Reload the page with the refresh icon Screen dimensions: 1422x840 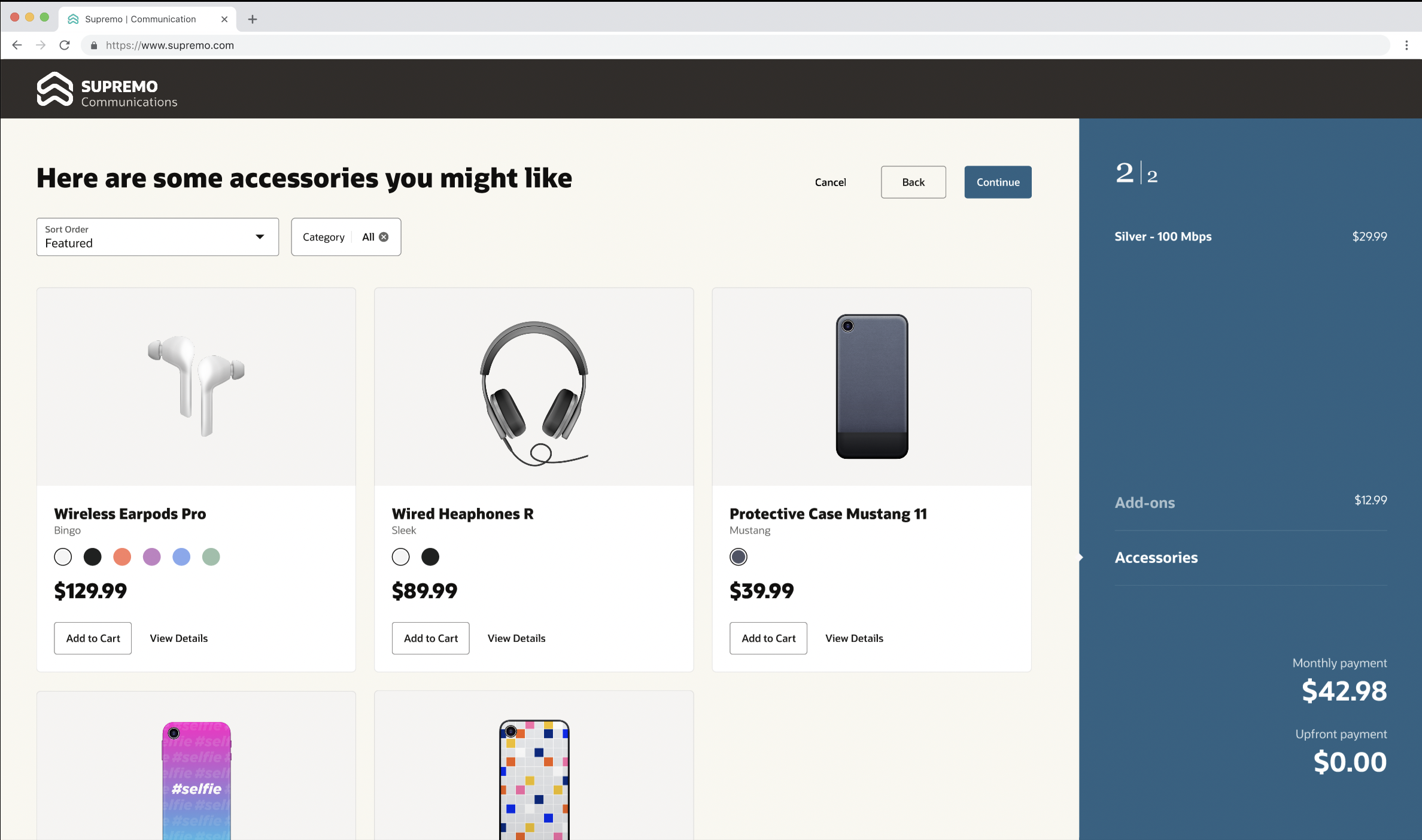[x=65, y=45]
